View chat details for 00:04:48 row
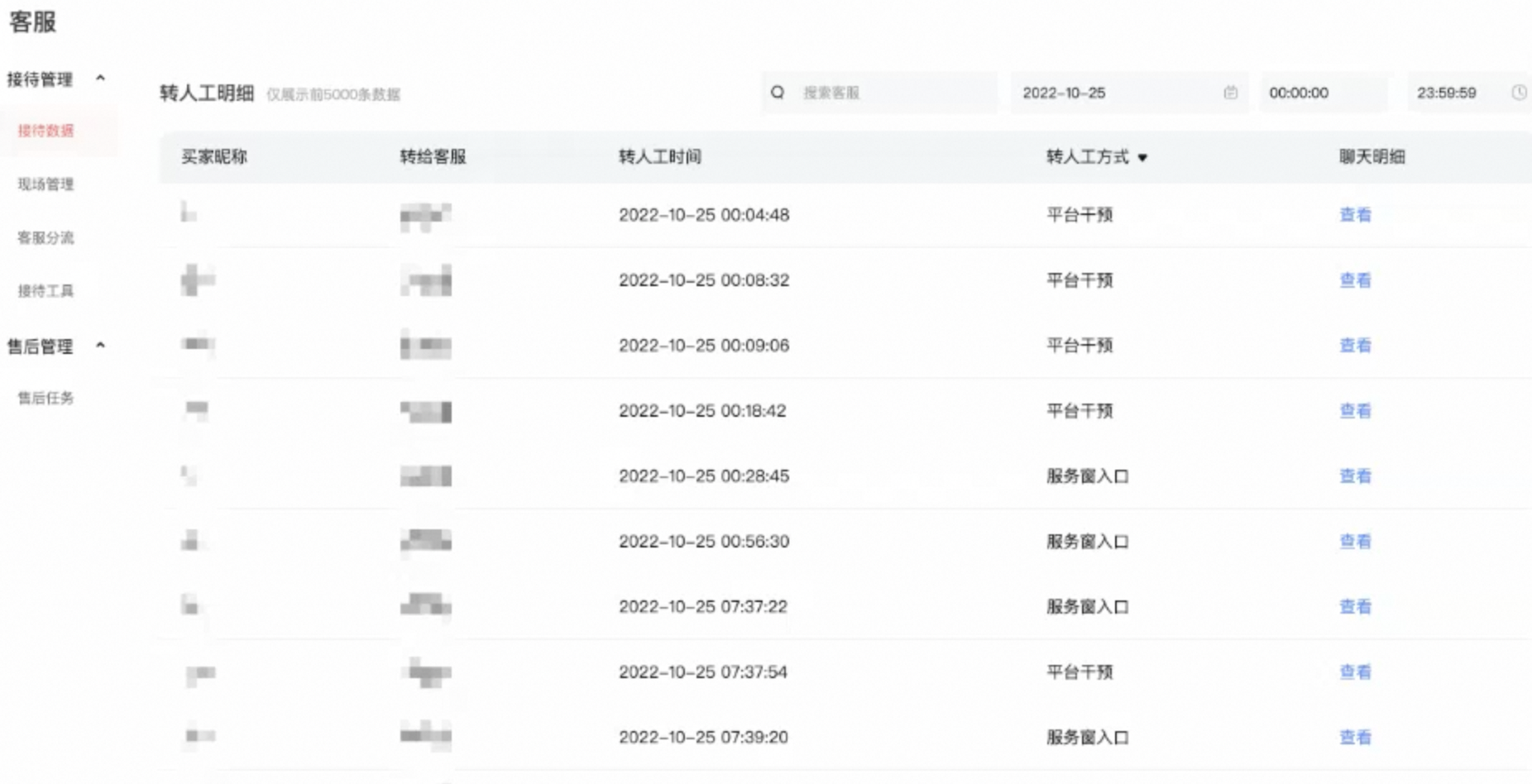Viewport: 1532px width, 784px height. pyautogui.click(x=1355, y=215)
